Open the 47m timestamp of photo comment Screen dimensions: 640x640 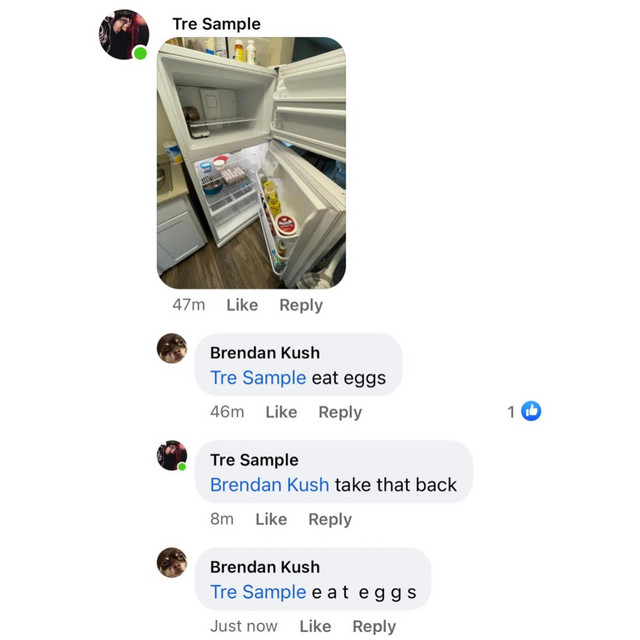(x=189, y=305)
